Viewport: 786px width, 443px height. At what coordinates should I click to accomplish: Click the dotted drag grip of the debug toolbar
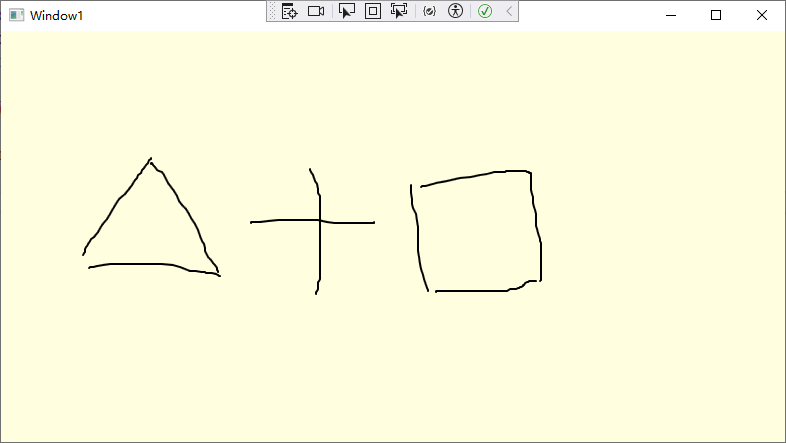tap(273, 11)
